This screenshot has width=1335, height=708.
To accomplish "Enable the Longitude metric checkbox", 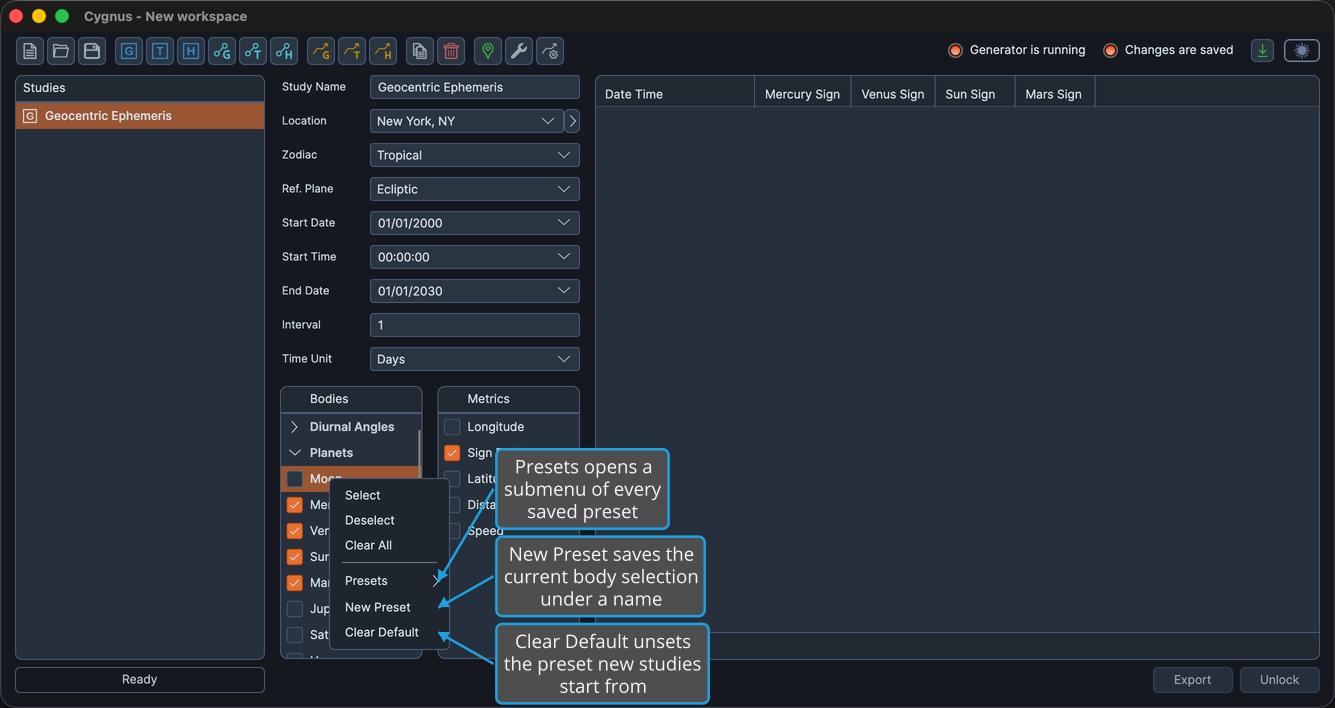I will pyautogui.click(x=452, y=427).
